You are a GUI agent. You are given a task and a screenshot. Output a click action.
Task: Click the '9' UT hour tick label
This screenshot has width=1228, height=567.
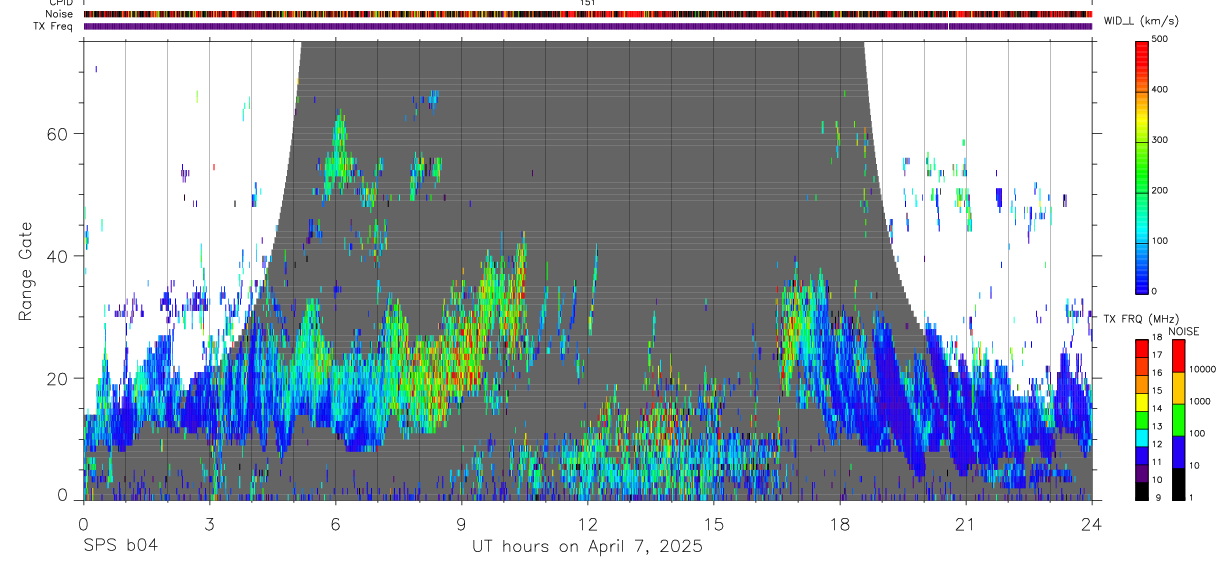[461, 524]
